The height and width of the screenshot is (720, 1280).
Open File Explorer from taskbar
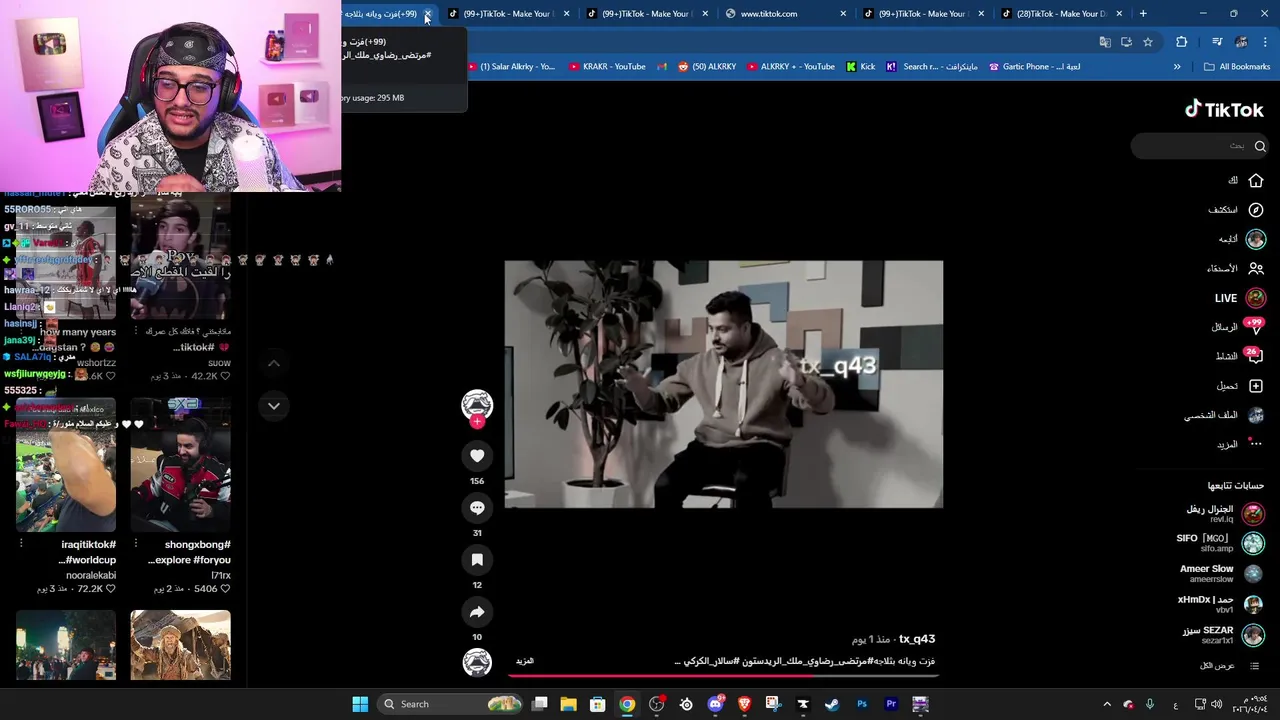(x=568, y=704)
